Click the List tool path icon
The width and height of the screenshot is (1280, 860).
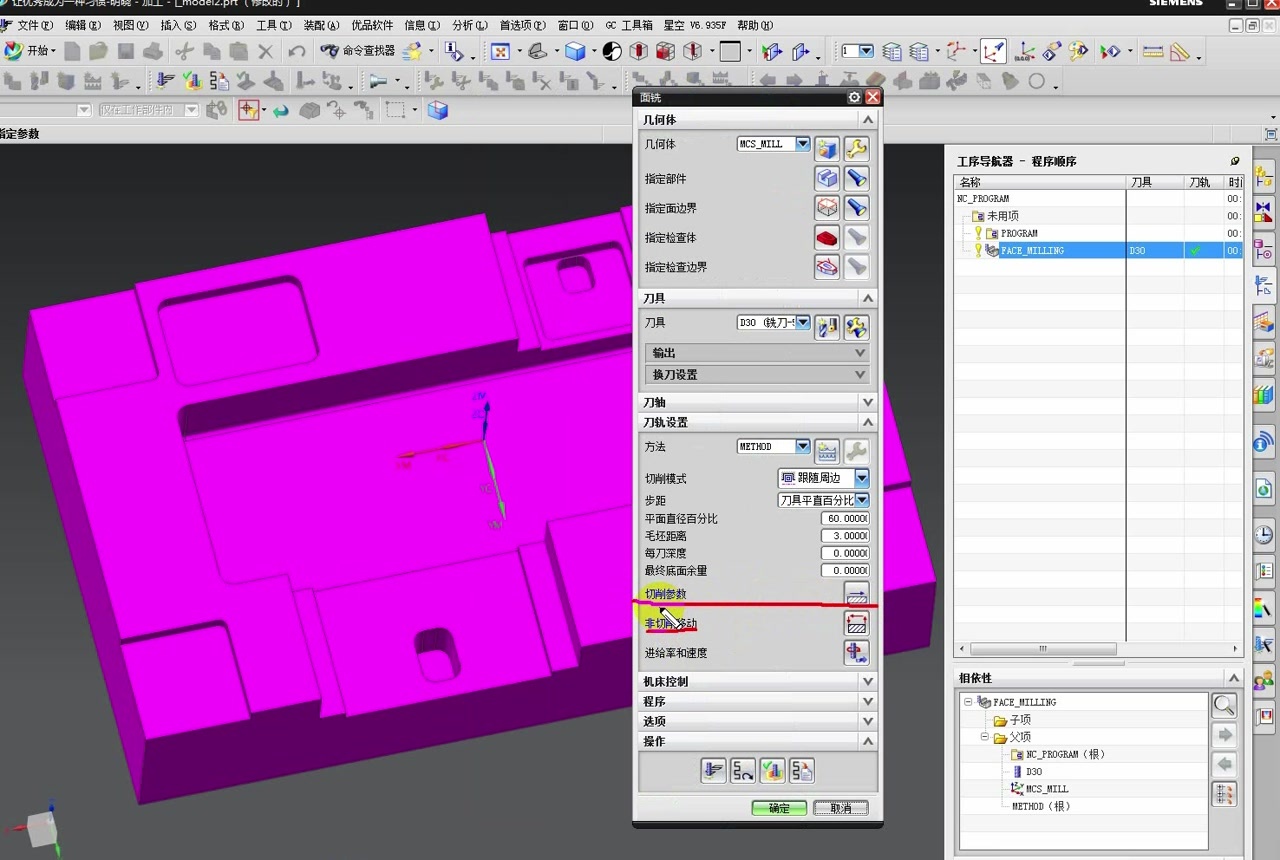(x=801, y=770)
